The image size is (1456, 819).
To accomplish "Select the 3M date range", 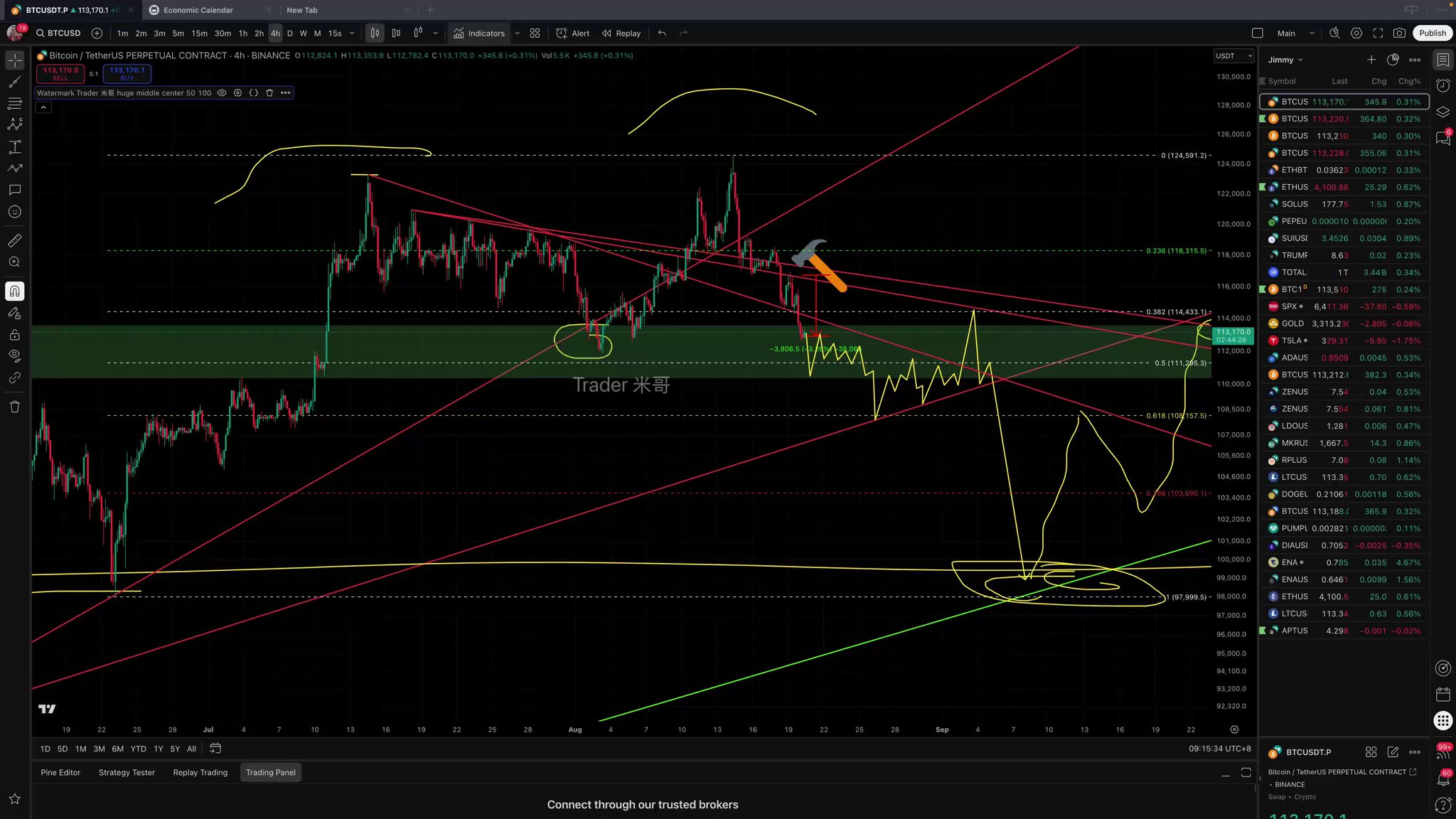I will click(99, 749).
